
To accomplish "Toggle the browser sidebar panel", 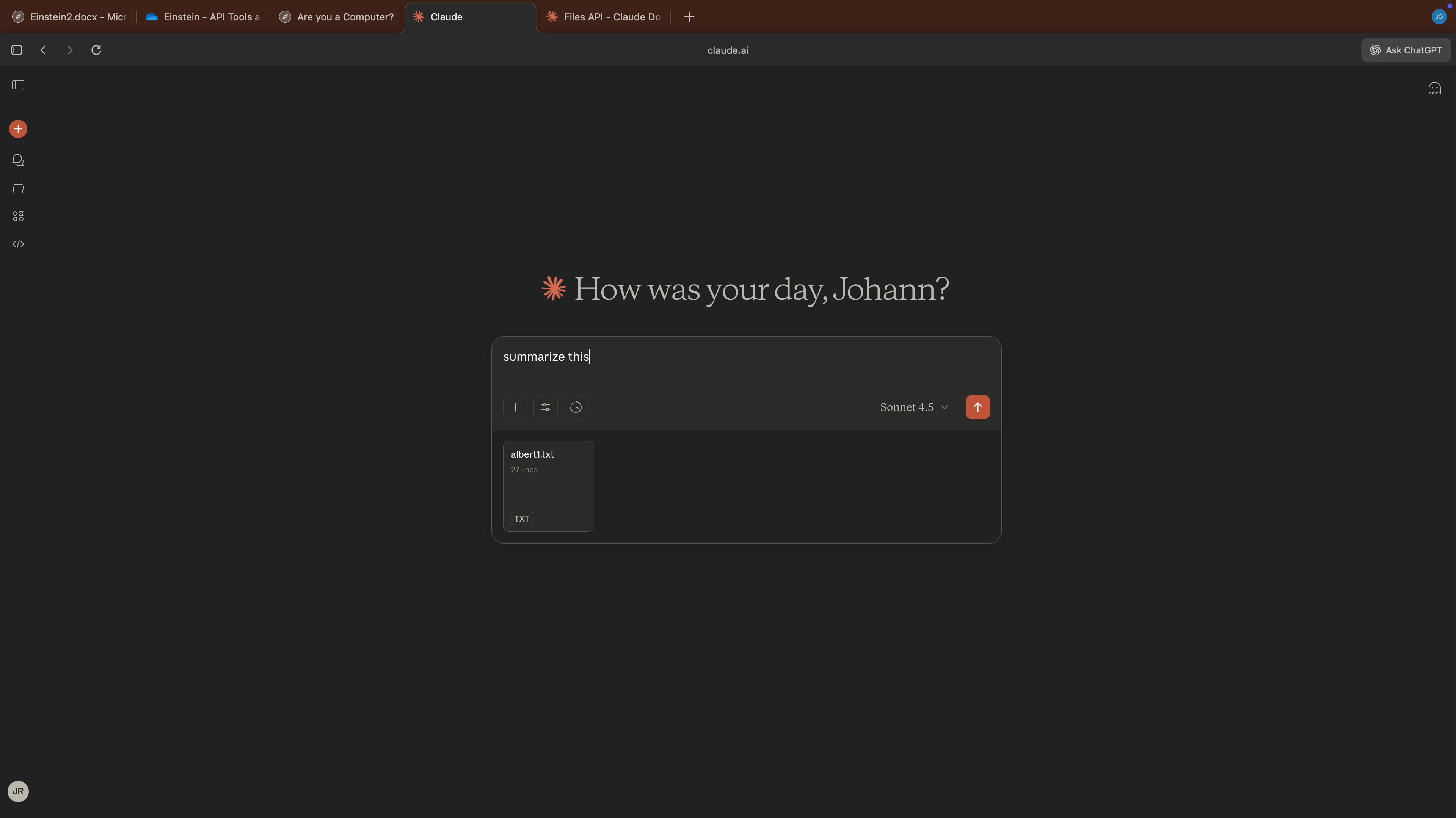I will pos(16,50).
